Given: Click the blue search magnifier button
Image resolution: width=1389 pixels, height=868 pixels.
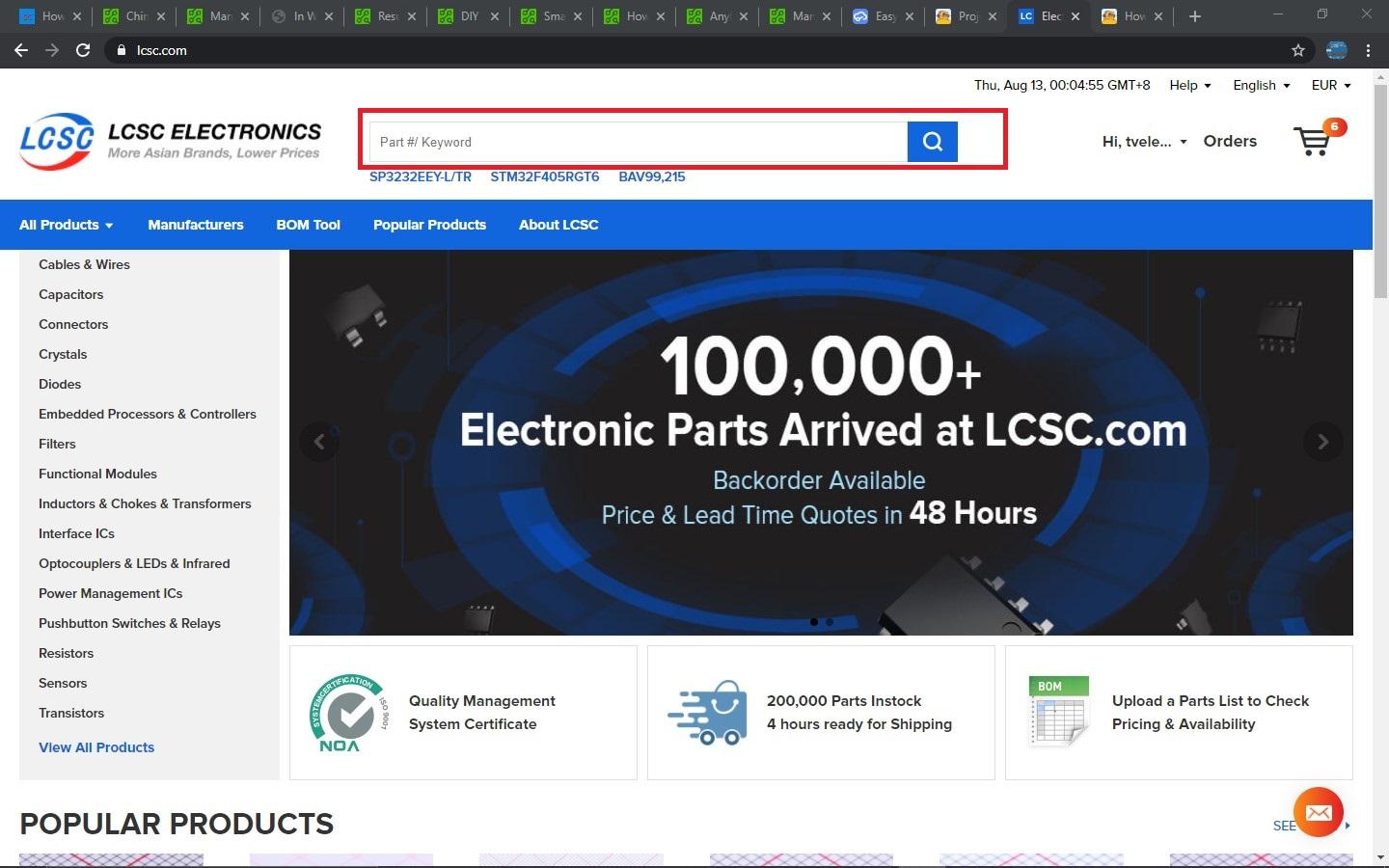Looking at the screenshot, I should point(932,142).
